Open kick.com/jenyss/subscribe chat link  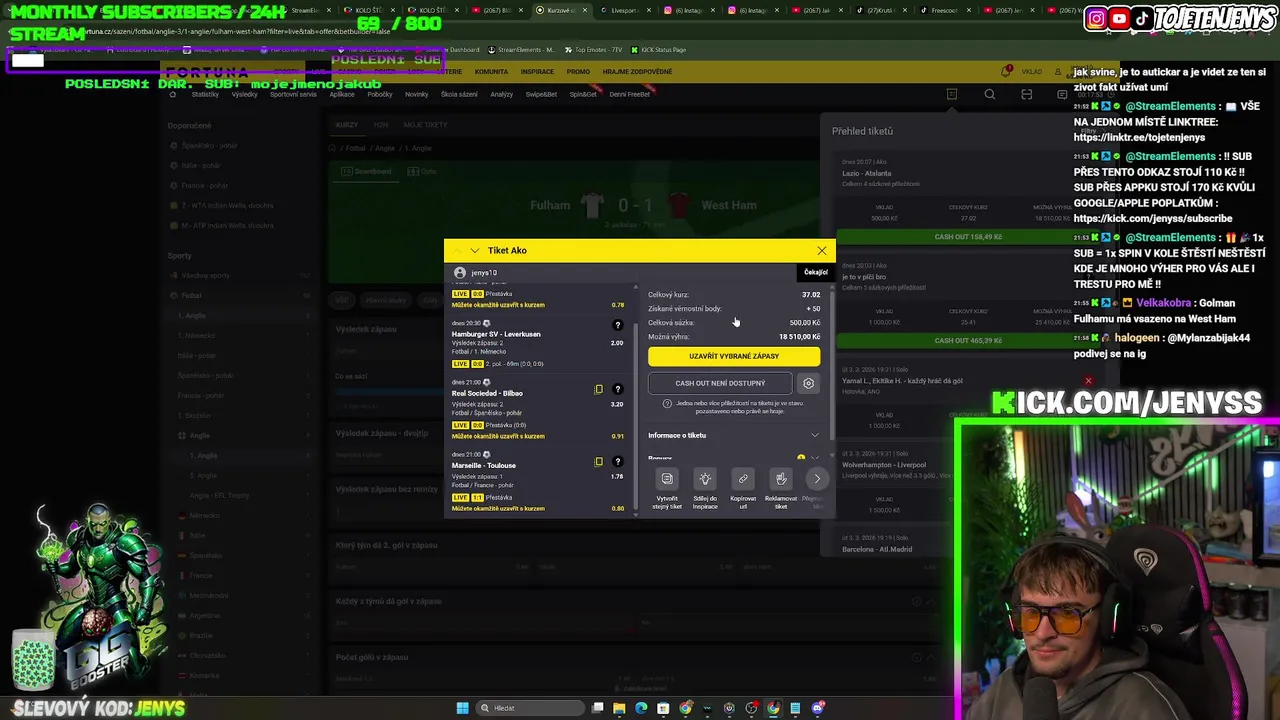pos(1152,218)
